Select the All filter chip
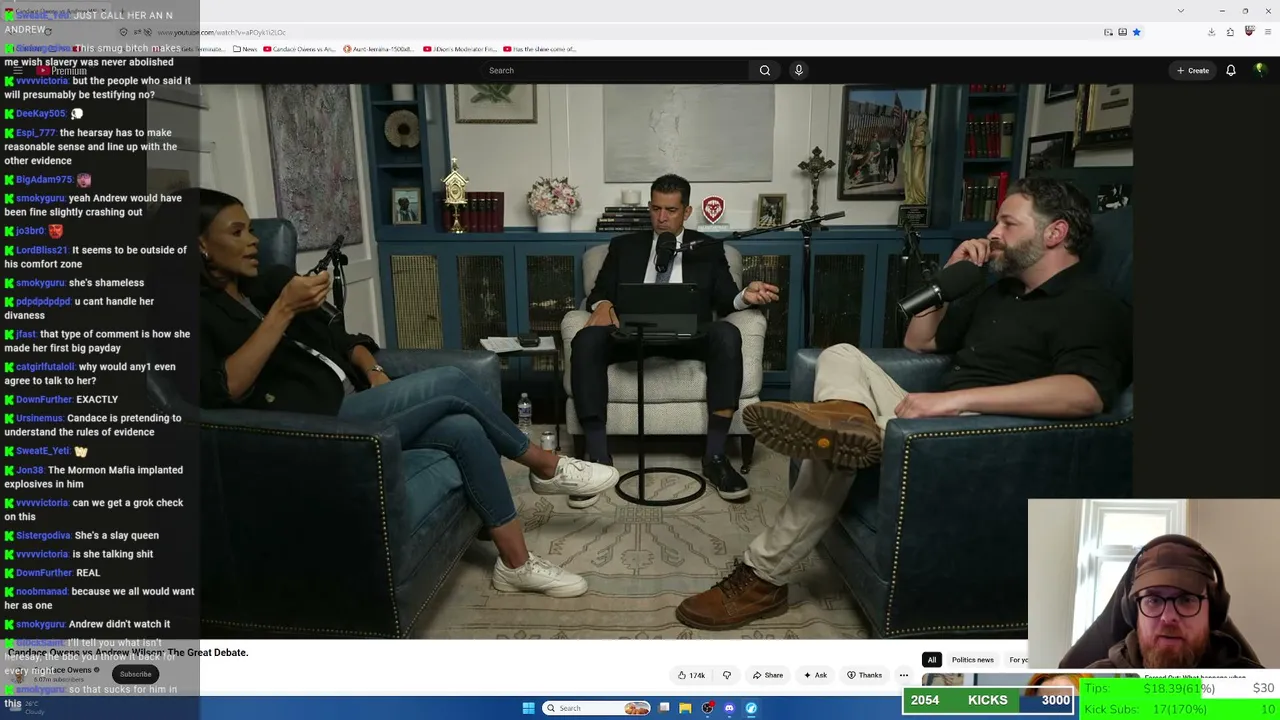The width and height of the screenshot is (1280, 720). coord(931,660)
